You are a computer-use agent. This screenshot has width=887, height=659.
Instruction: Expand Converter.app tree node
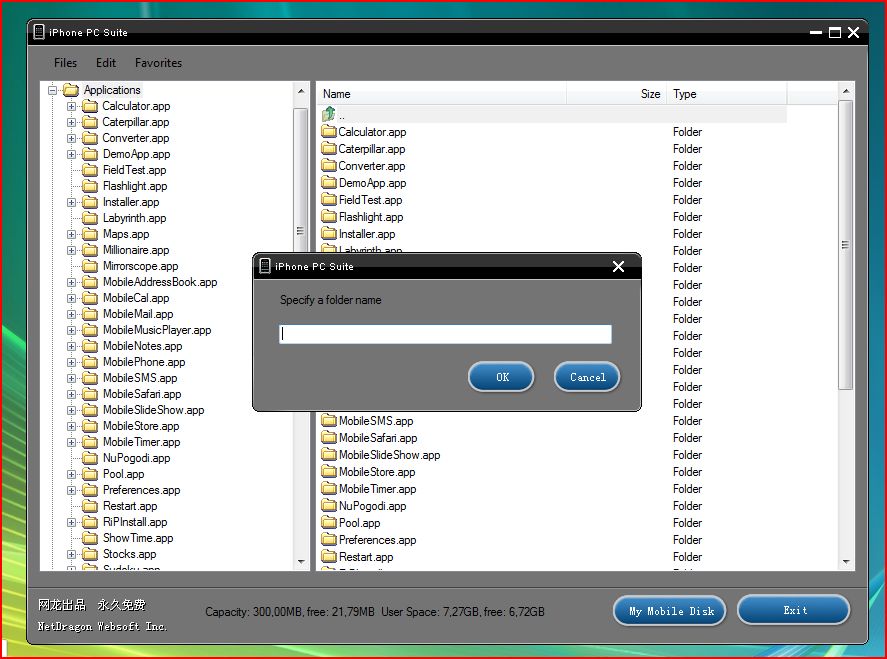pos(71,138)
